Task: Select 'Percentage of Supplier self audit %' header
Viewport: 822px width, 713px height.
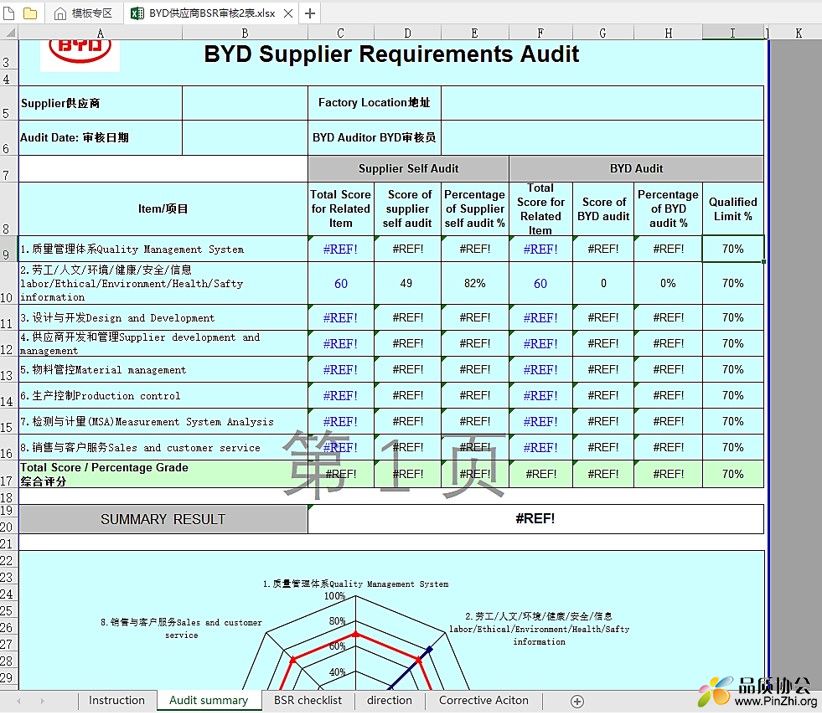Action: click(x=475, y=209)
